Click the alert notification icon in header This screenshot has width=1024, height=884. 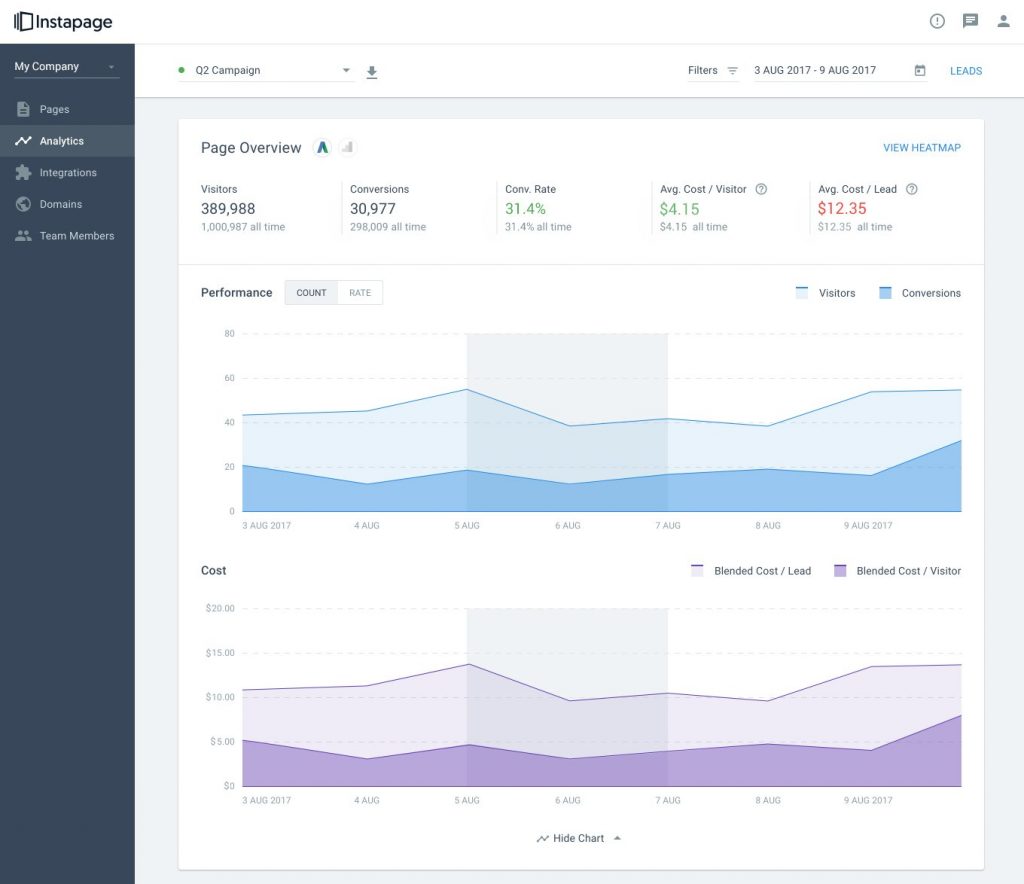point(937,21)
